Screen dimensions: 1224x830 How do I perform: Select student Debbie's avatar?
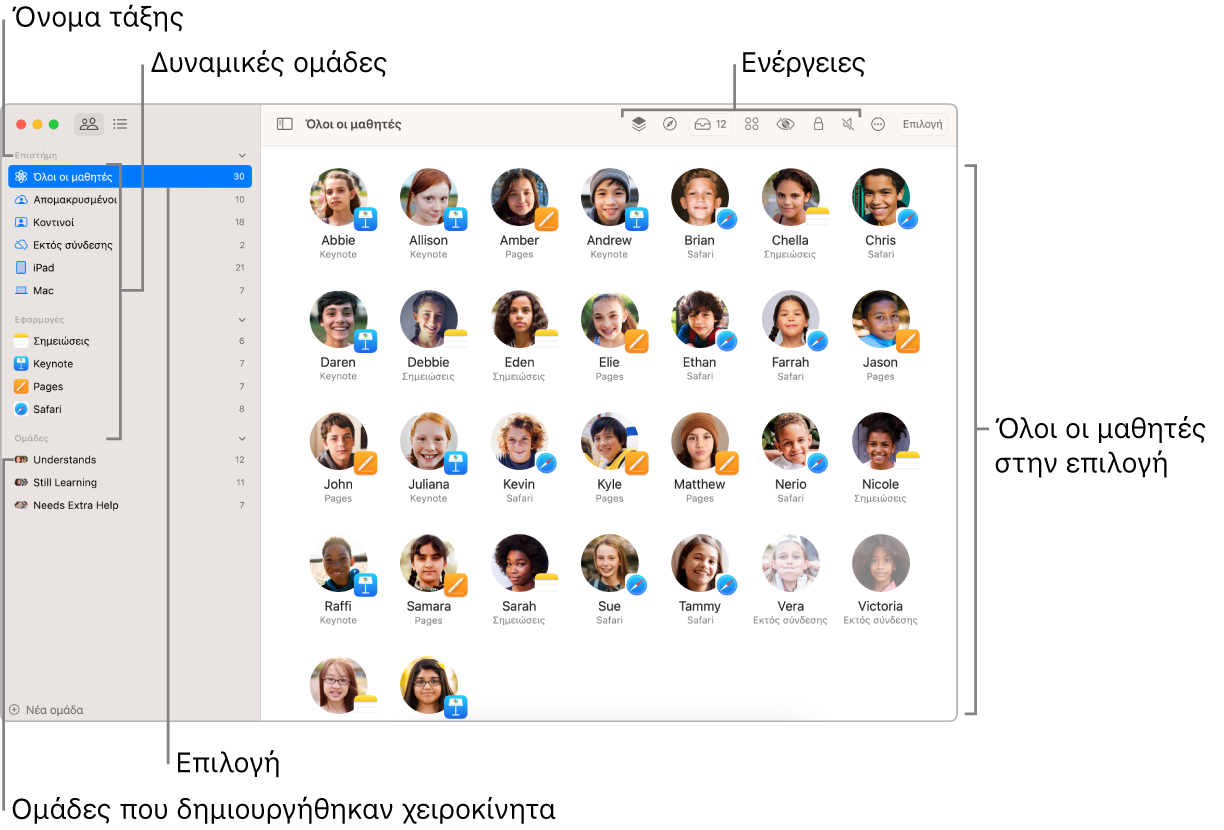coord(429,320)
